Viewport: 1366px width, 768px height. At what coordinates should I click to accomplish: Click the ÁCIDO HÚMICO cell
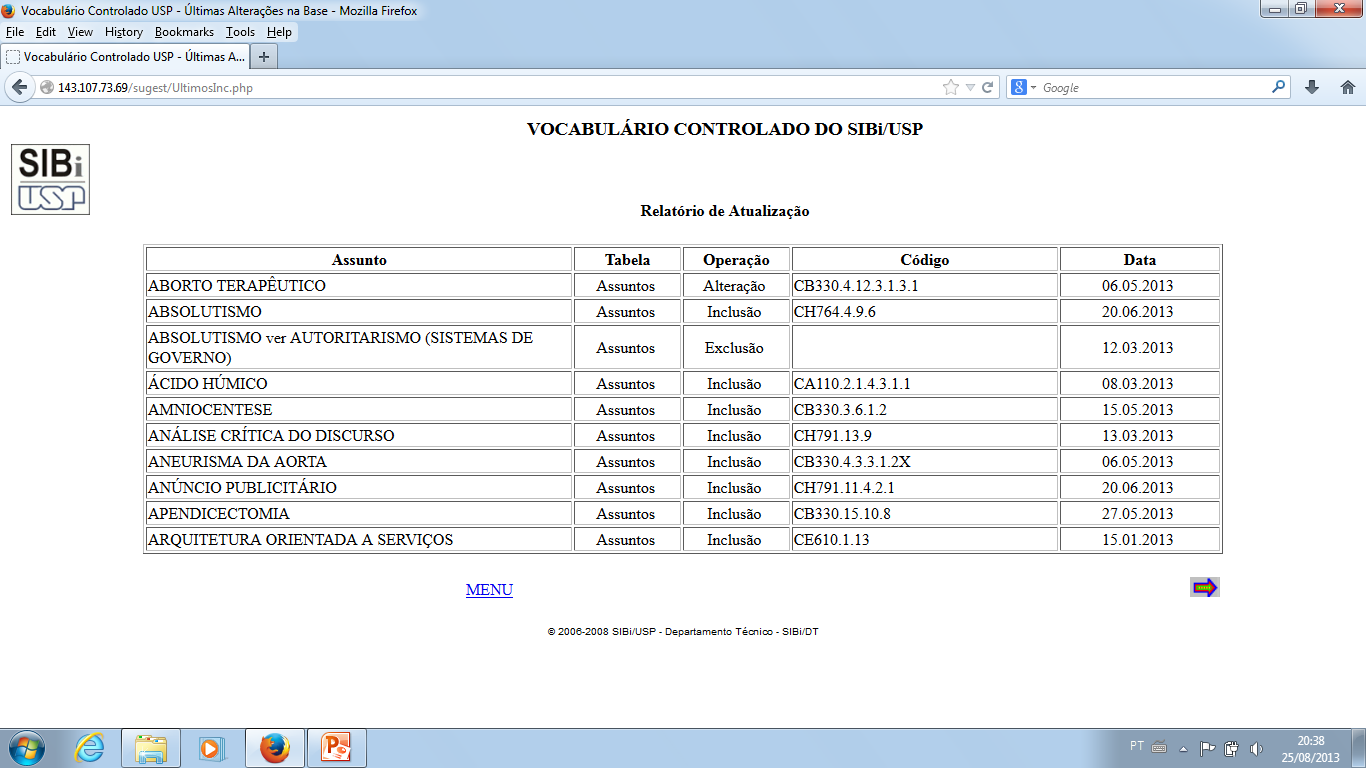[x=359, y=384]
